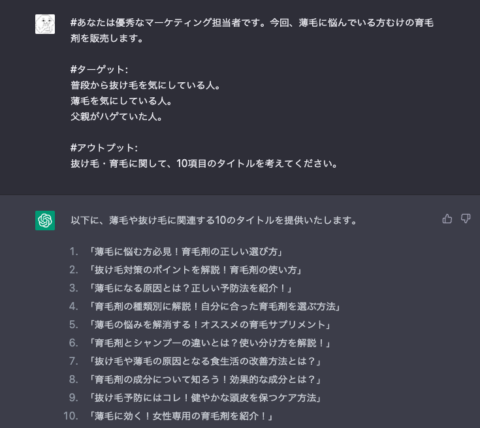Click the user profile avatar image
The width and height of the screenshot is (480, 428).
[45, 24]
